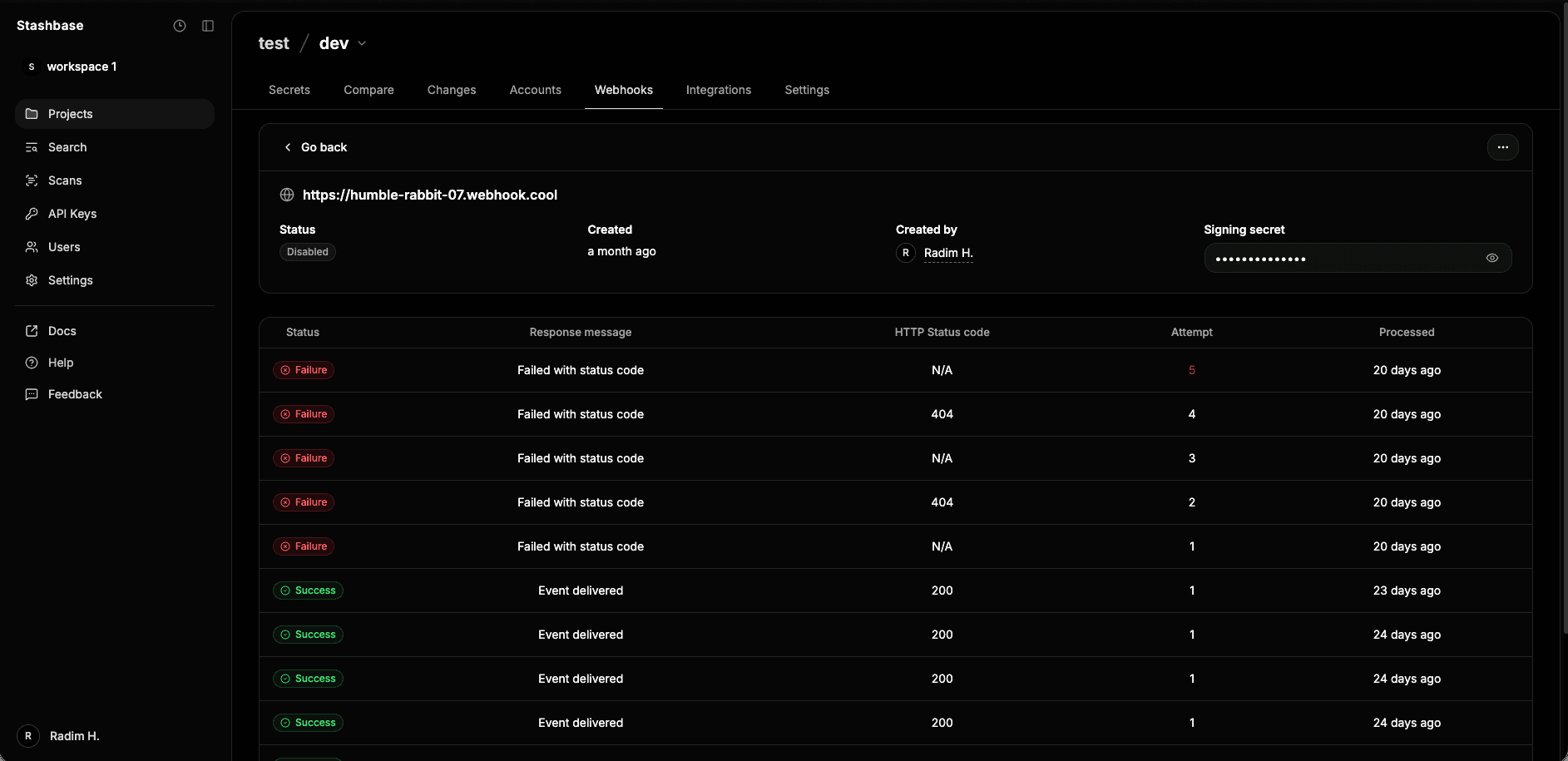Click the workspace 1 avatar icon
The height and width of the screenshot is (761, 1568).
[x=32, y=67]
